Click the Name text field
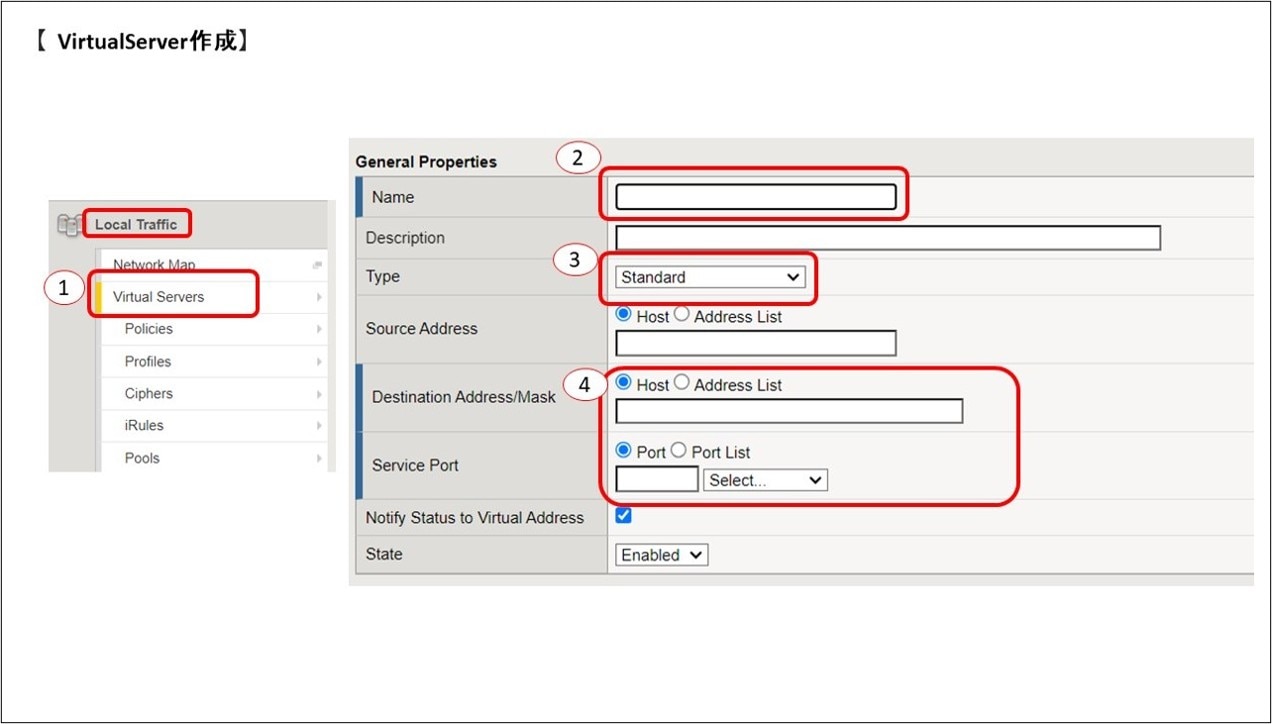 coord(755,197)
